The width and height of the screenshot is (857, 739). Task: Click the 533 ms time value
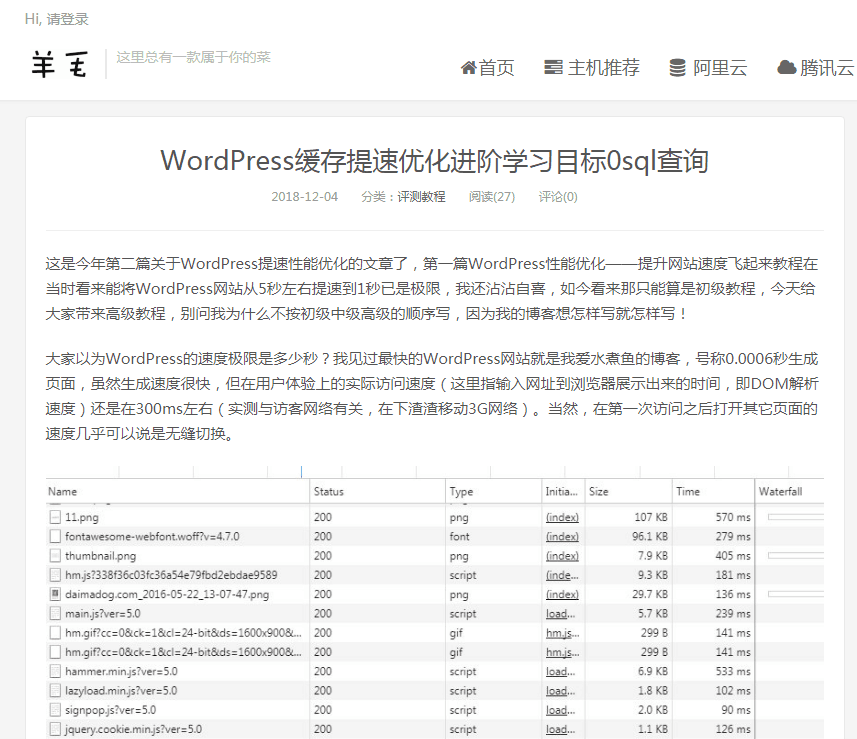click(733, 671)
